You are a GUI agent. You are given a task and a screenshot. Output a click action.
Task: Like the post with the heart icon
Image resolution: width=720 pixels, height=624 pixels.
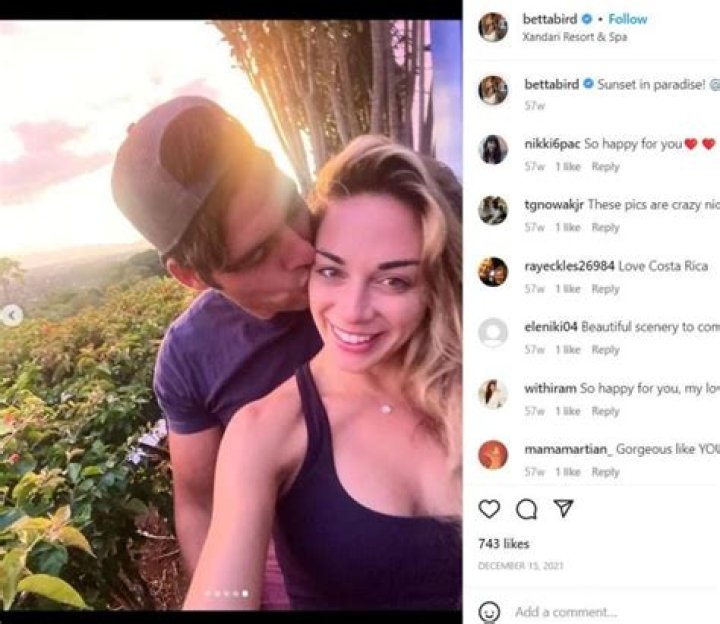pyautogui.click(x=489, y=509)
